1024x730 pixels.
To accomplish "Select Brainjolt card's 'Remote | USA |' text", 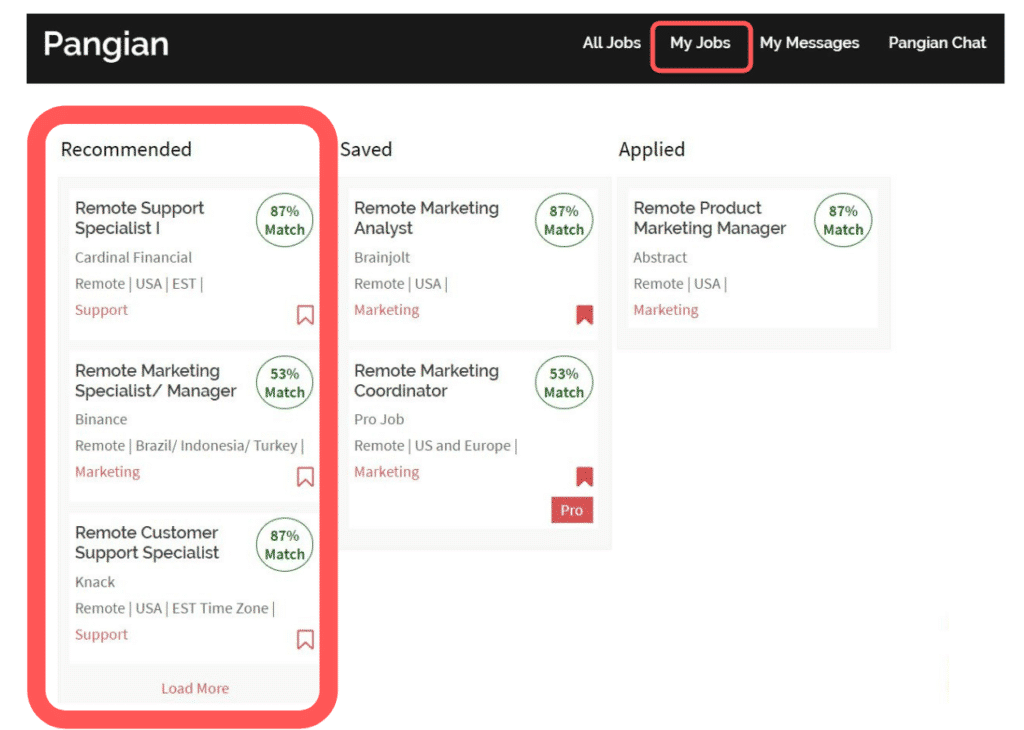I will [x=401, y=284].
